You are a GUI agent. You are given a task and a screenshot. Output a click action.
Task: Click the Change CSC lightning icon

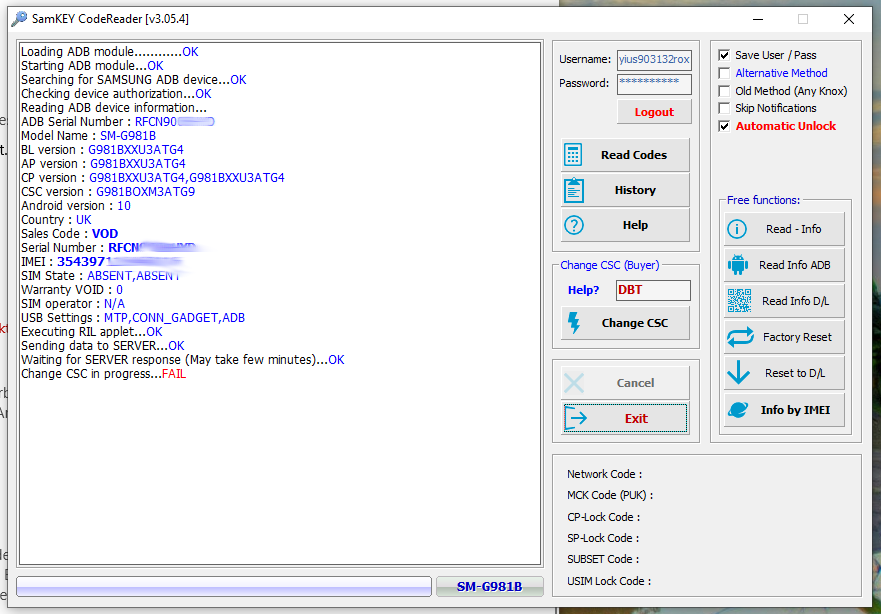click(574, 323)
